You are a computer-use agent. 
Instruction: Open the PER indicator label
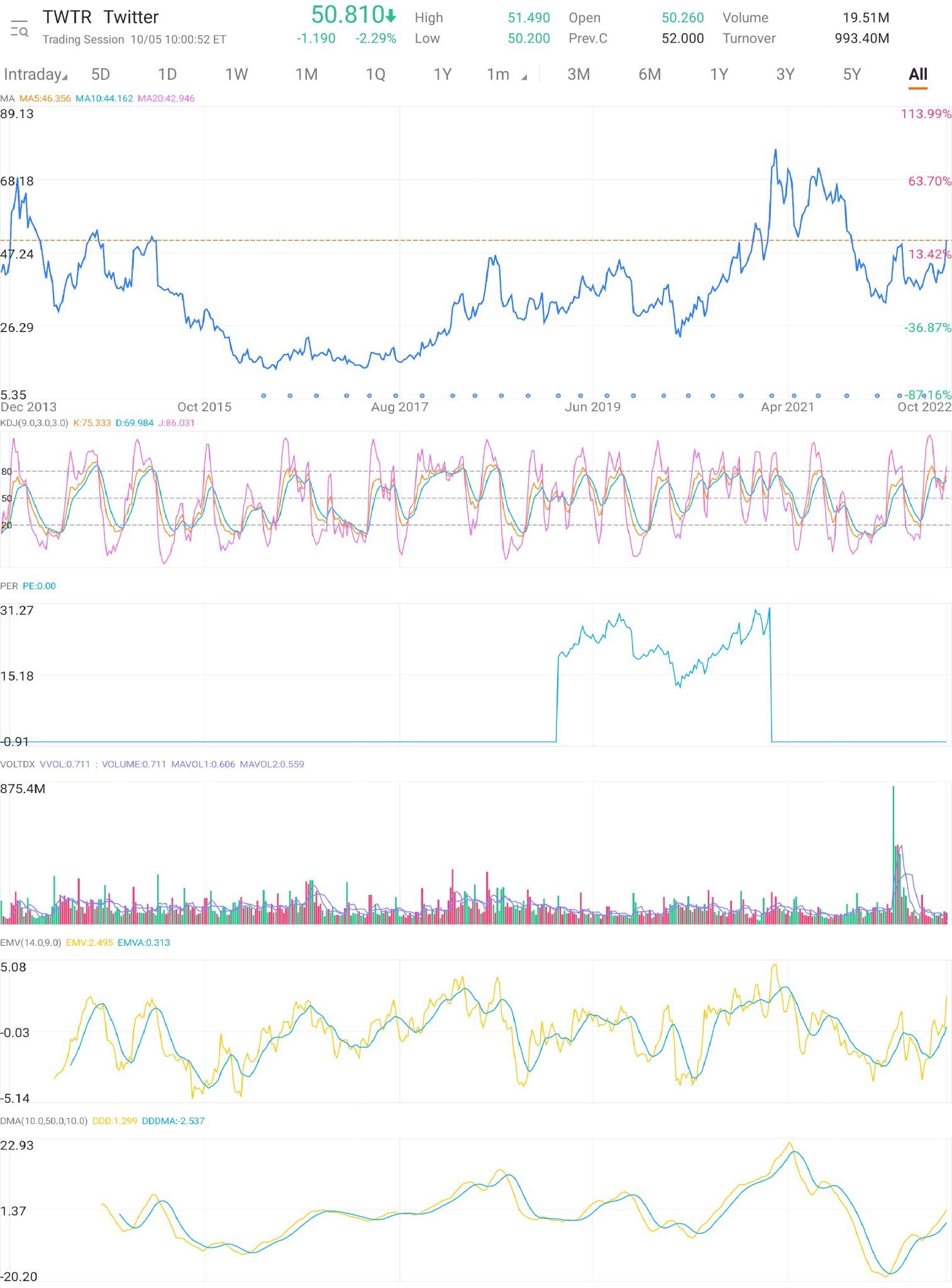[x=9, y=586]
